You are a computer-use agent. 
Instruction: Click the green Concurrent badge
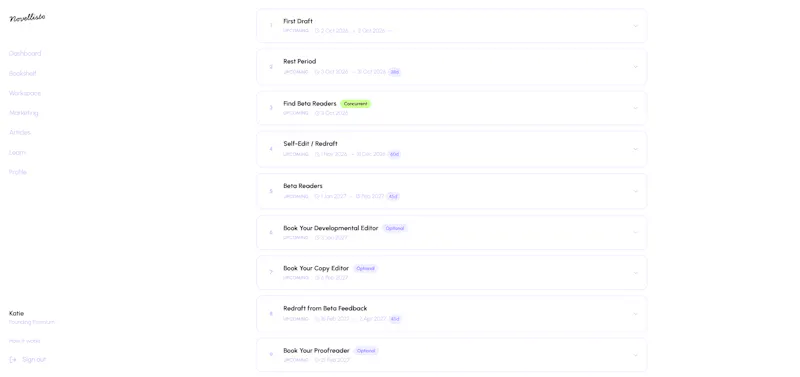(x=355, y=104)
